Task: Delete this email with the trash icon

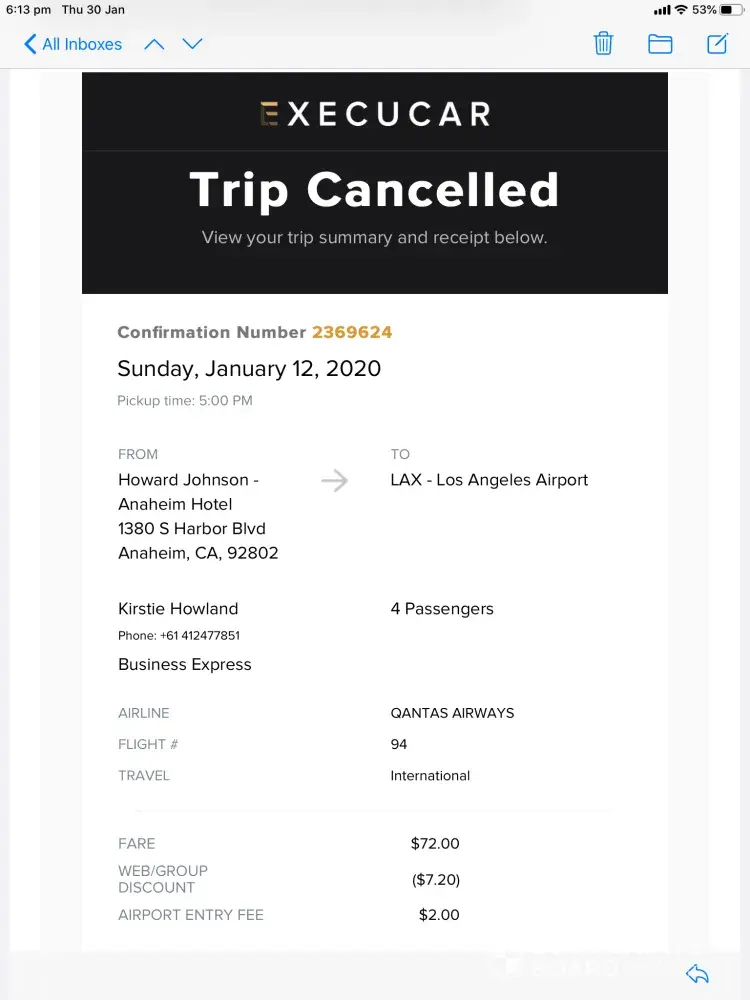Action: (x=603, y=43)
